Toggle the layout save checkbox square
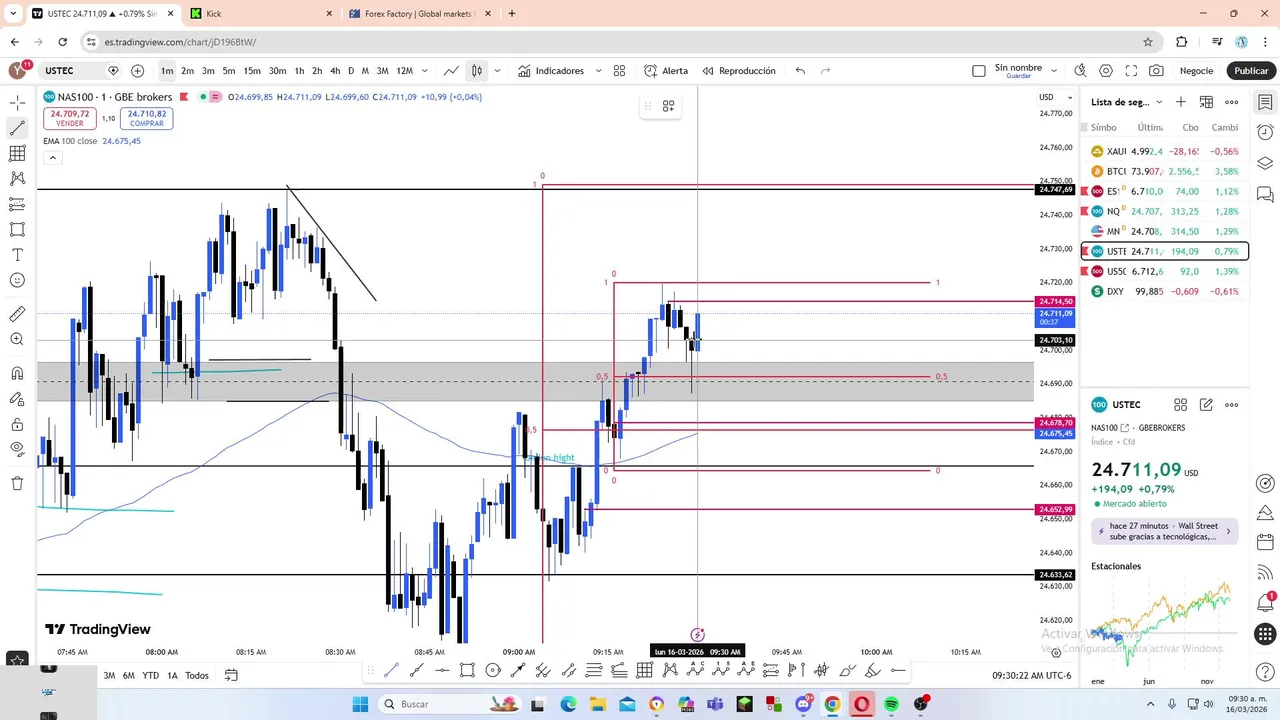 point(979,71)
